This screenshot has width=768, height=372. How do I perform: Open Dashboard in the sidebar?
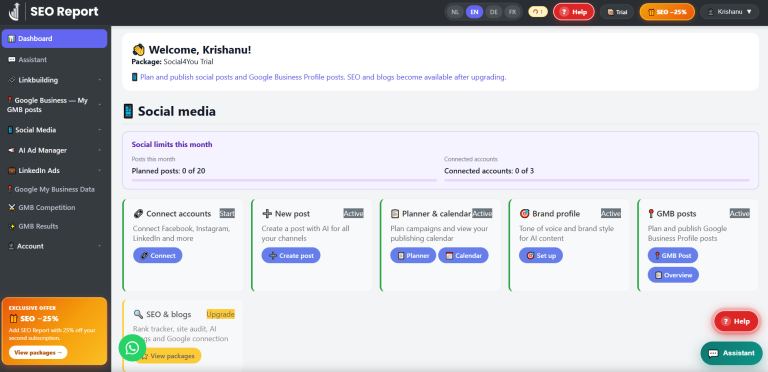[54, 39]
